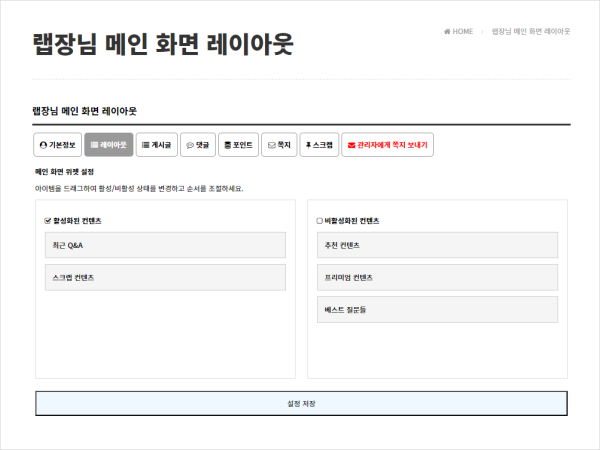Screen dimensions: 600x450
Task: Click the envelope icon on 쪽지 tab
Action: (272, 145)
